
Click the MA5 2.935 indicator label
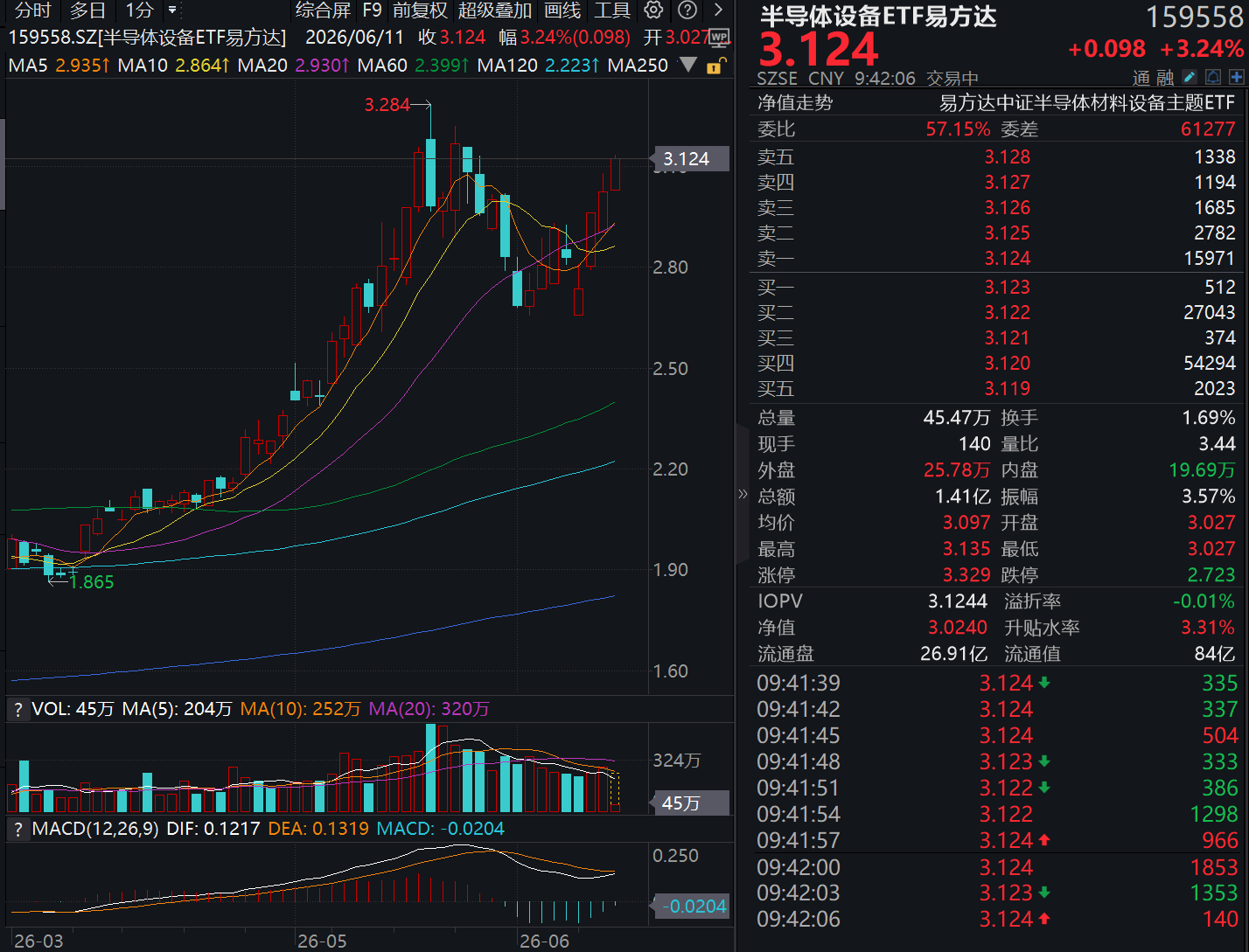(x=59, y=65)
